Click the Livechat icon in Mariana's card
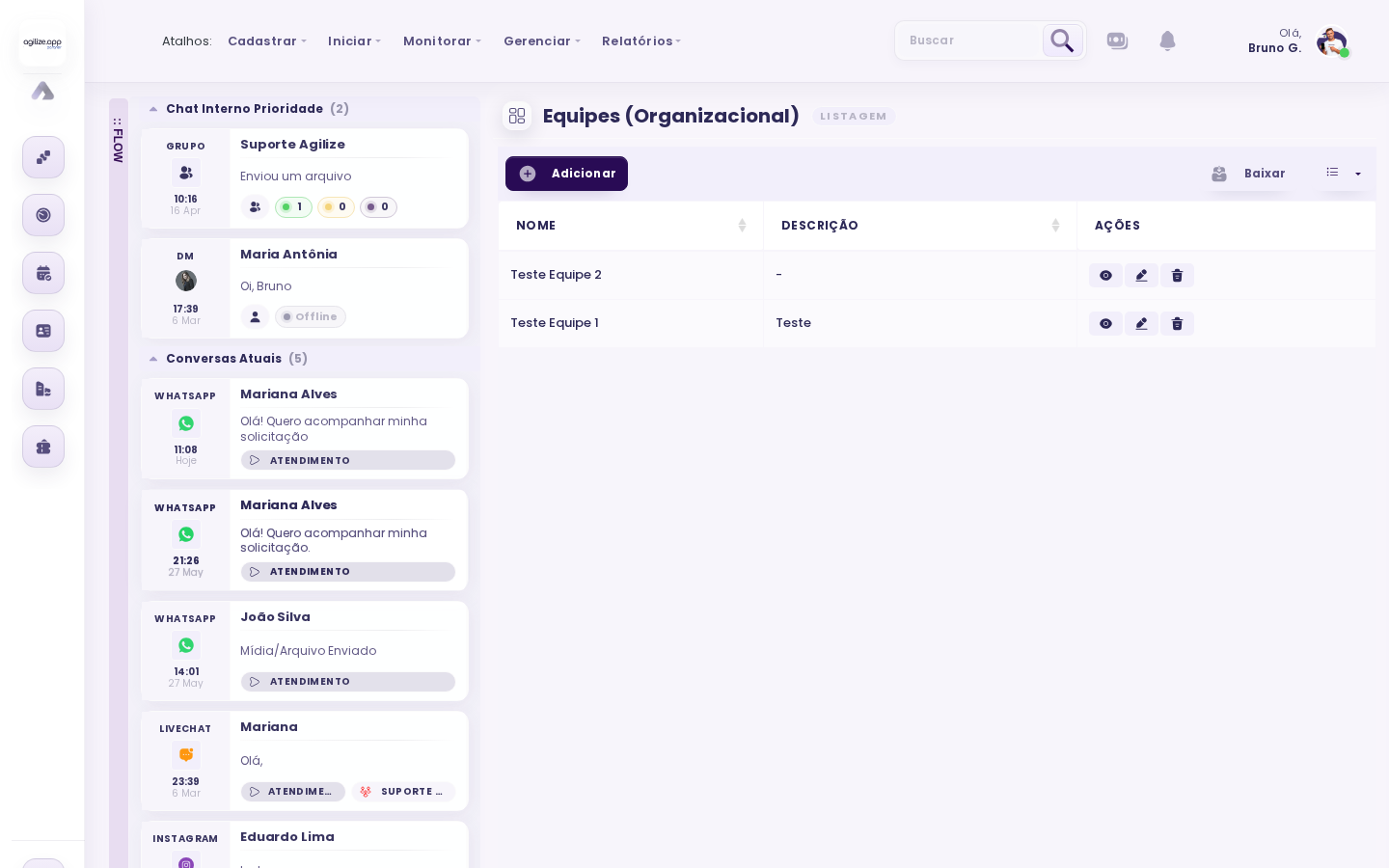Screen dimensions: 1389x868 pos(186,755)
